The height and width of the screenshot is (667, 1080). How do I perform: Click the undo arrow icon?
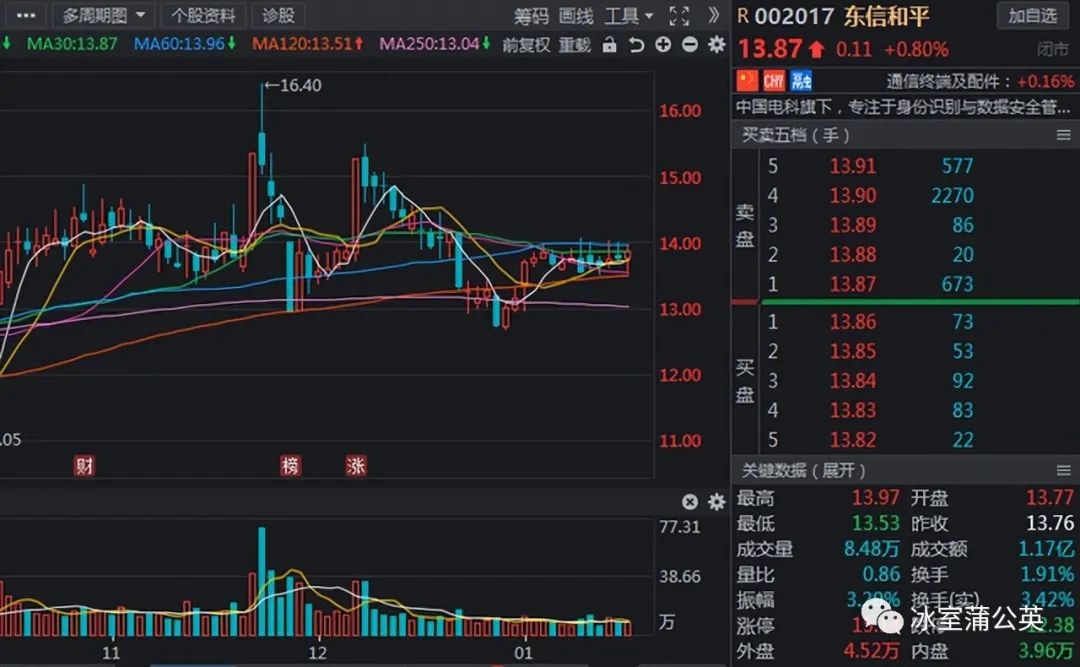(636, 45)
